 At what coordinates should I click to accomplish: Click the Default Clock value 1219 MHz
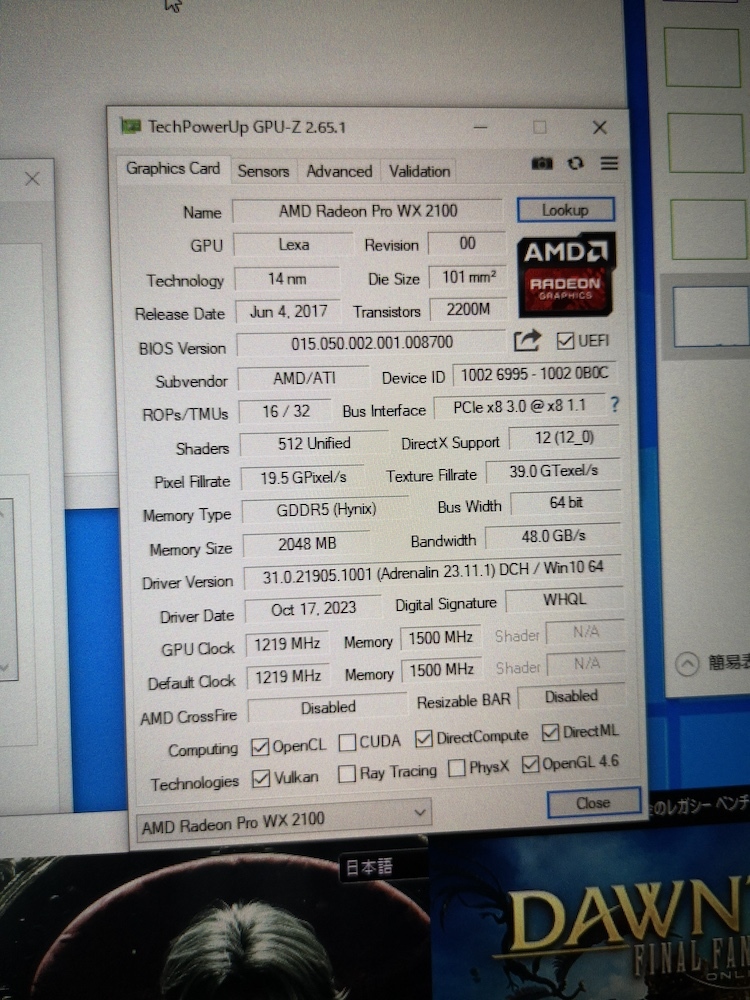(288, 677)
